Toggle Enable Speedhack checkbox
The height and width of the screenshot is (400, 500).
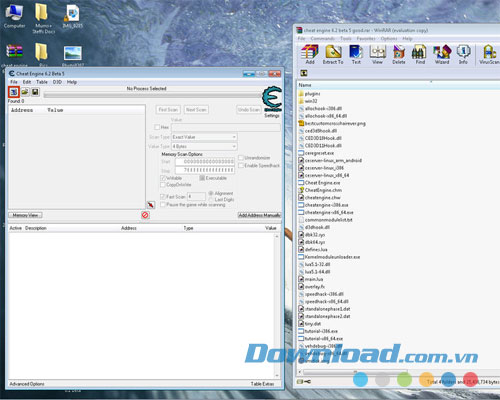(x=241, y=166)
